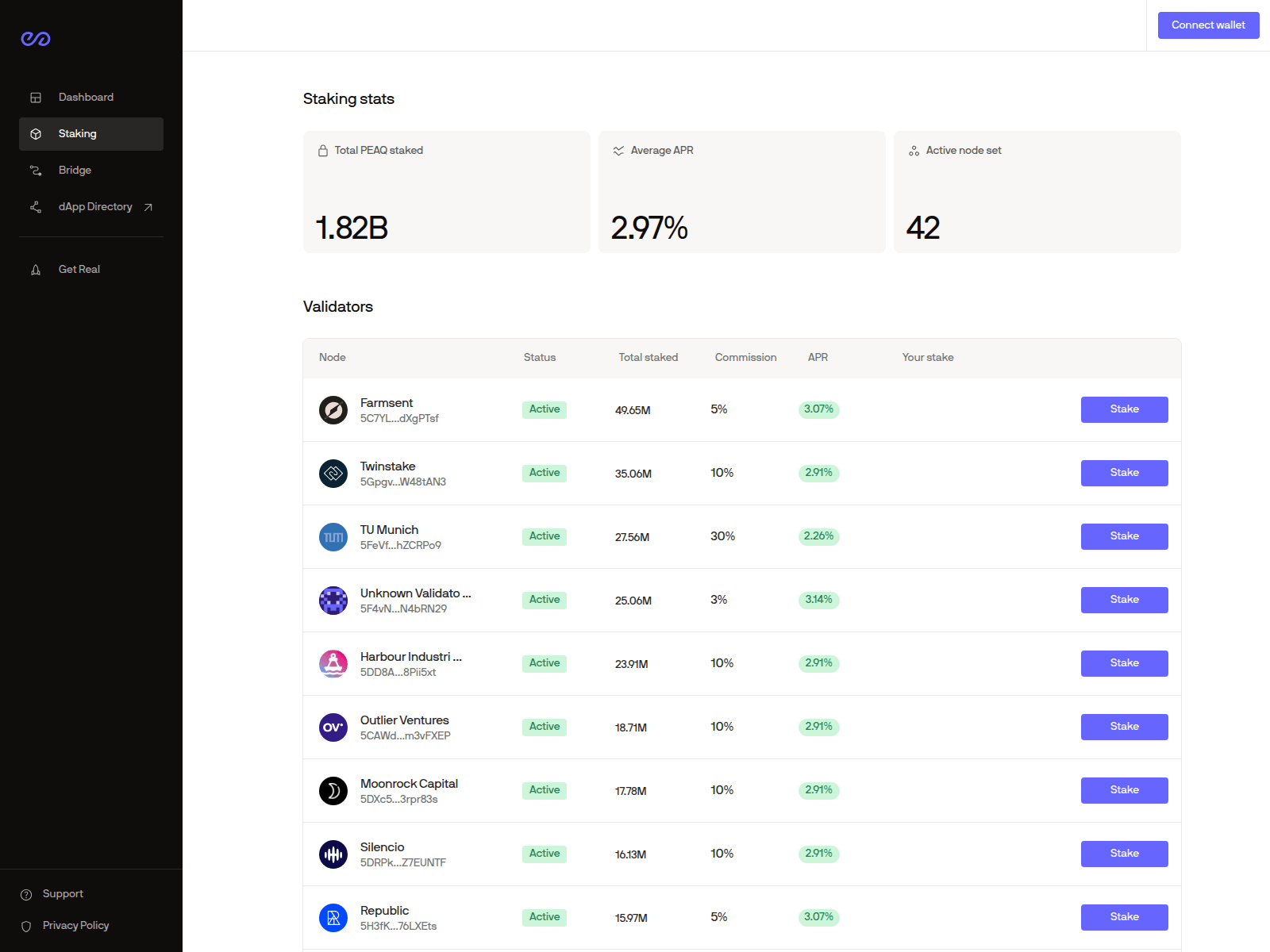Click the TU Munich validator logo
The height and width of the screenshot is (952, 1270).
333,537
